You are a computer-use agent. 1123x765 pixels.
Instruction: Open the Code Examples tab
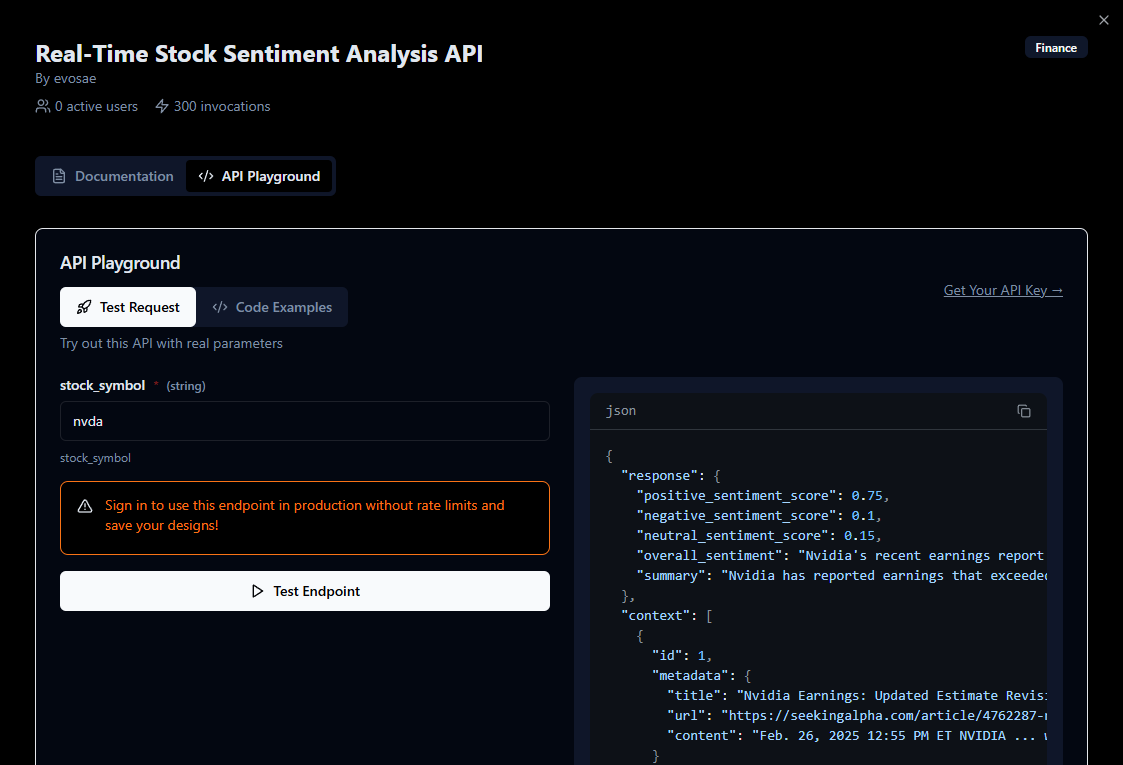272,307
